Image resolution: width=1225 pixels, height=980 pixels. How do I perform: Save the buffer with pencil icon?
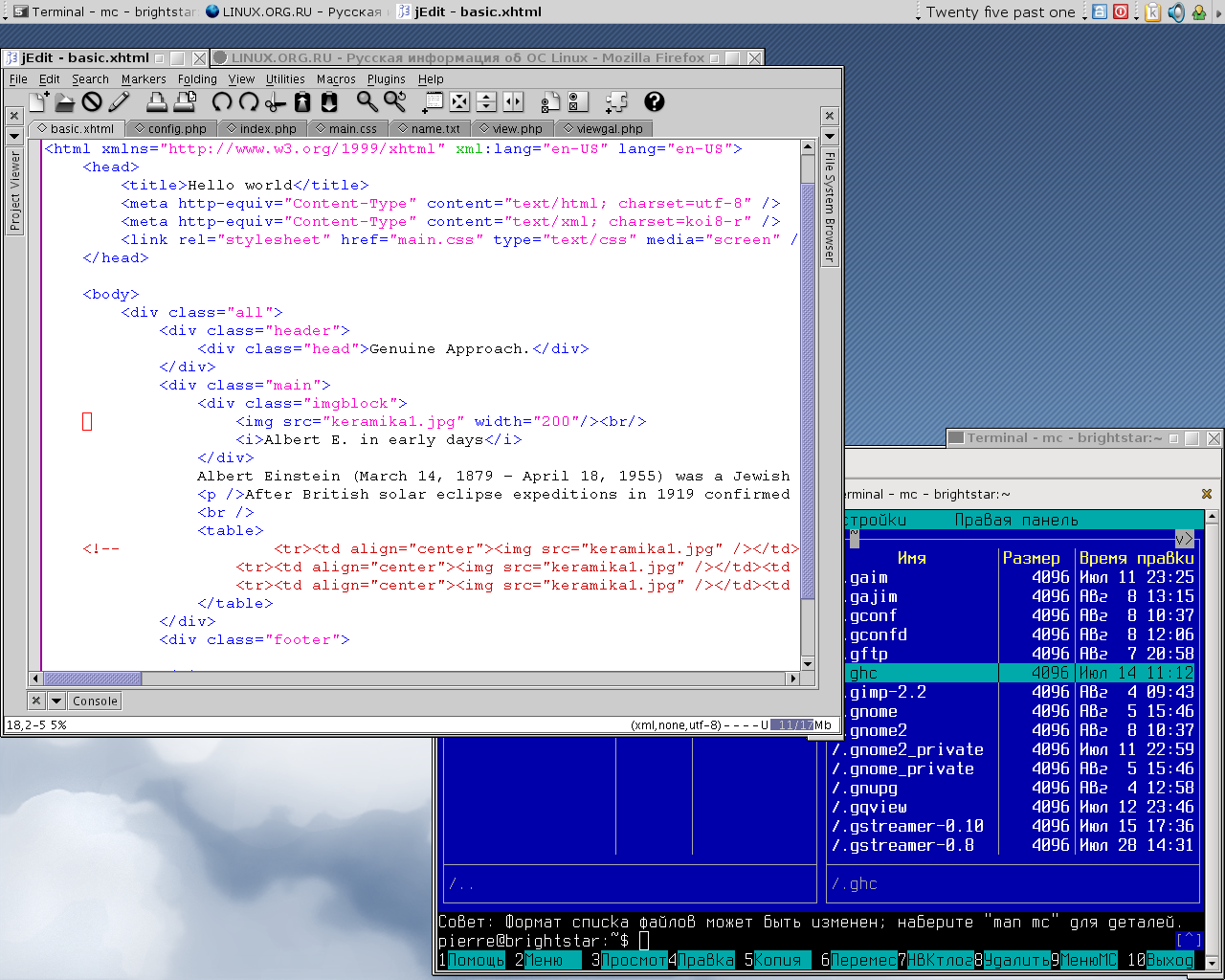119,101
